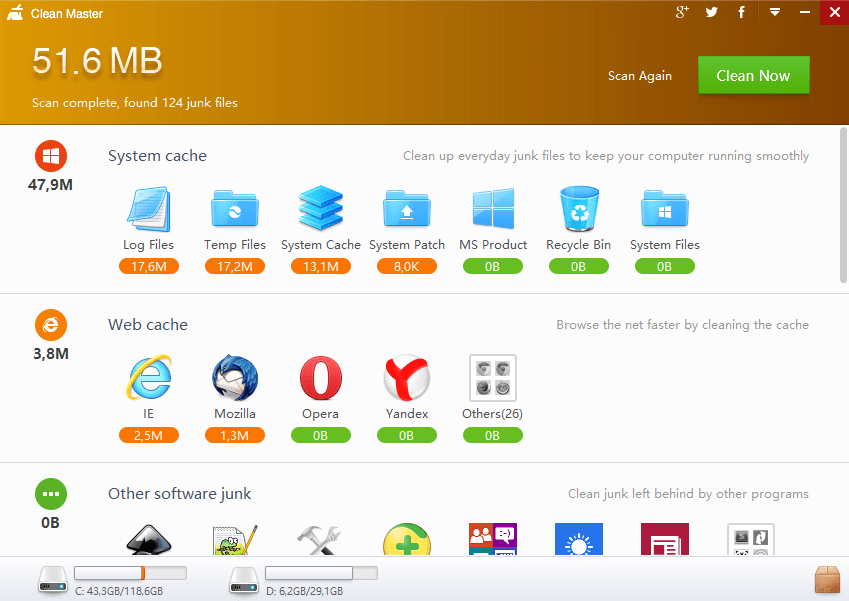Viewport: 849px width, 601px height.
Task: Click the Clean Master broom logo
Action: 15,12
